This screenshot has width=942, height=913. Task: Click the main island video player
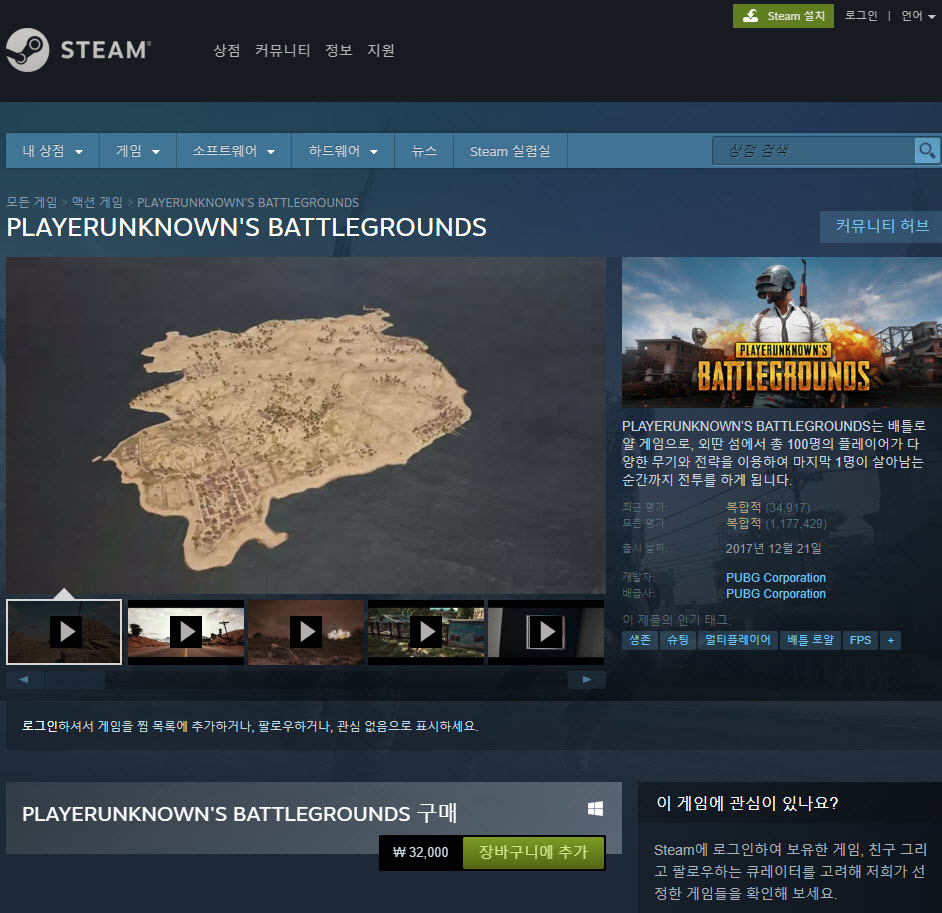click(306, 425)
